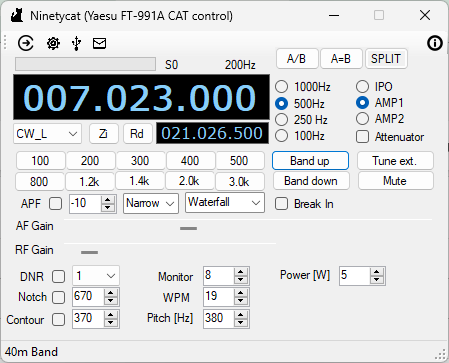
Task: Set filter width with 1.4k button
Action: 140,181
